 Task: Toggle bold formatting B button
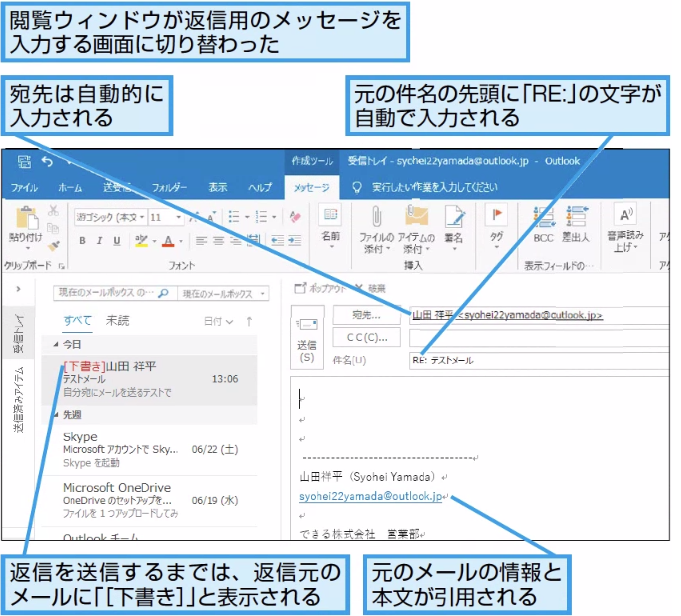pyautogui.click(x=82, y=241)
